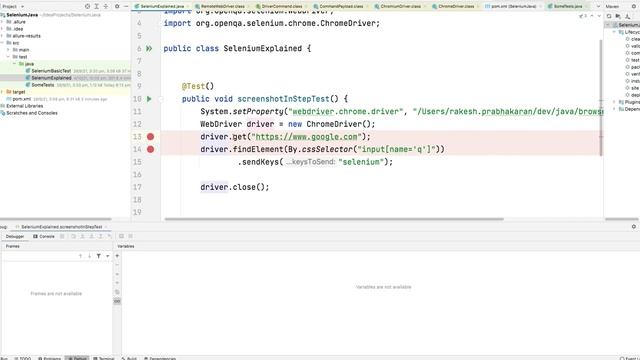Viewport: 640px width, 360px height.
Task: Click Maven generate sources icon
Action: (618, 16)
